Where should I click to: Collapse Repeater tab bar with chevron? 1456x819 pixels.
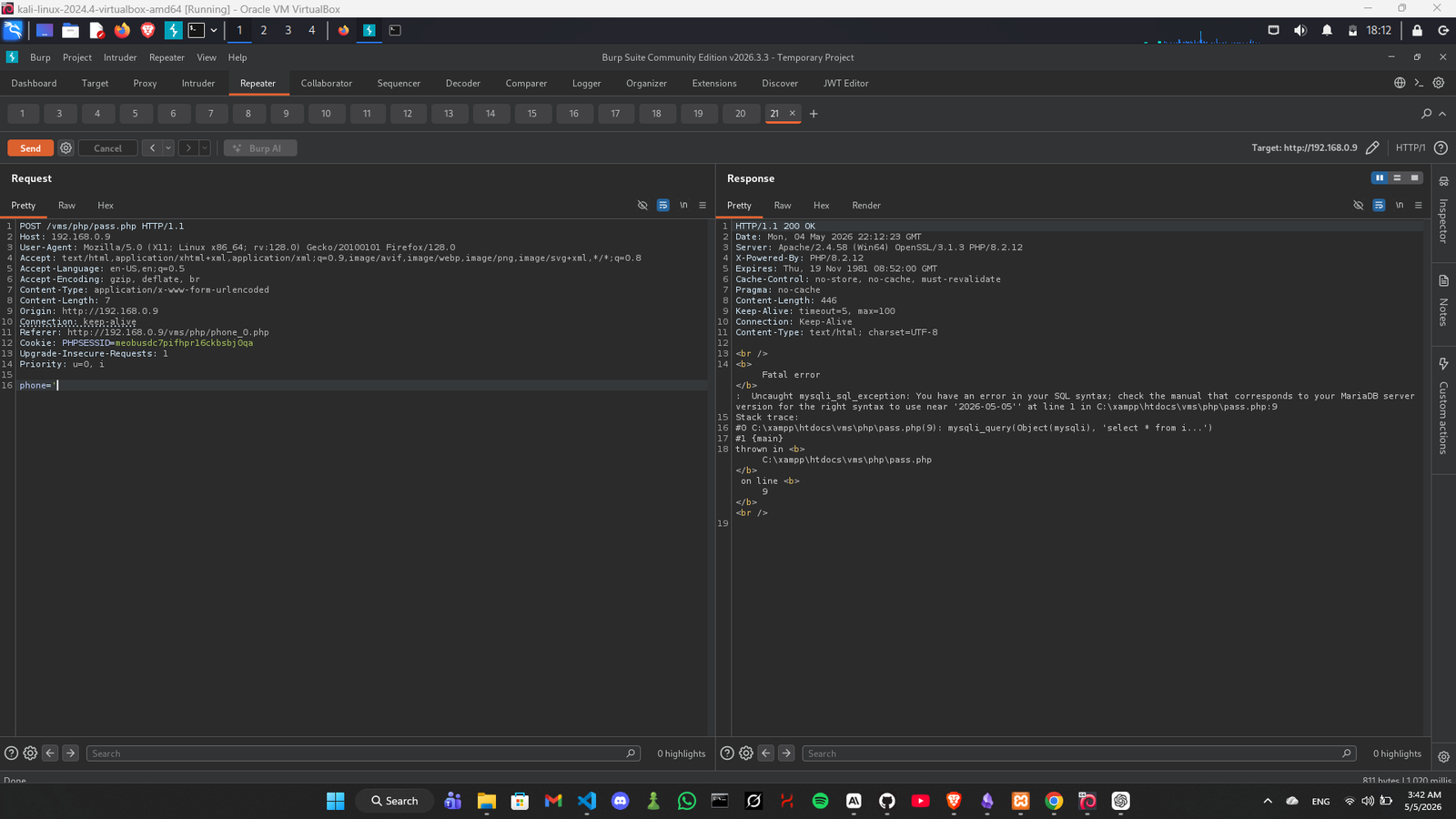pyautogui.click(x=1442, y=114)
